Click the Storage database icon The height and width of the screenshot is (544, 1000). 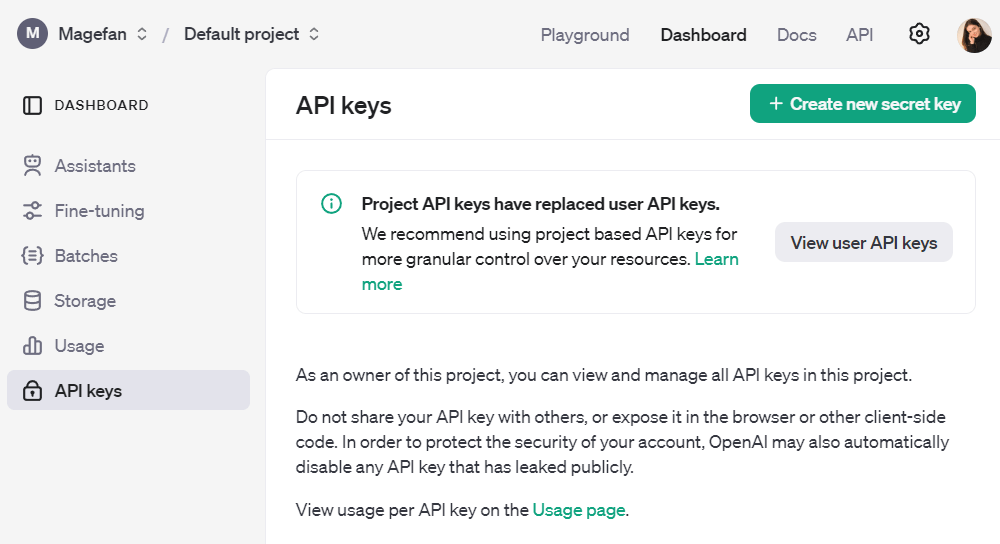click(x=32, y=300)
